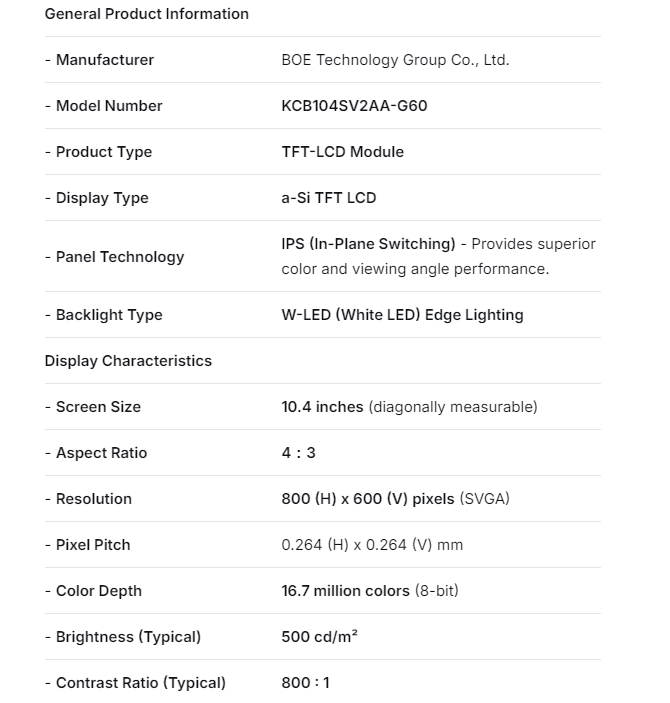670x703 pixels.
Task: Select the BOE Technology Group Co., Ltd. text
Action: [395, 60]
